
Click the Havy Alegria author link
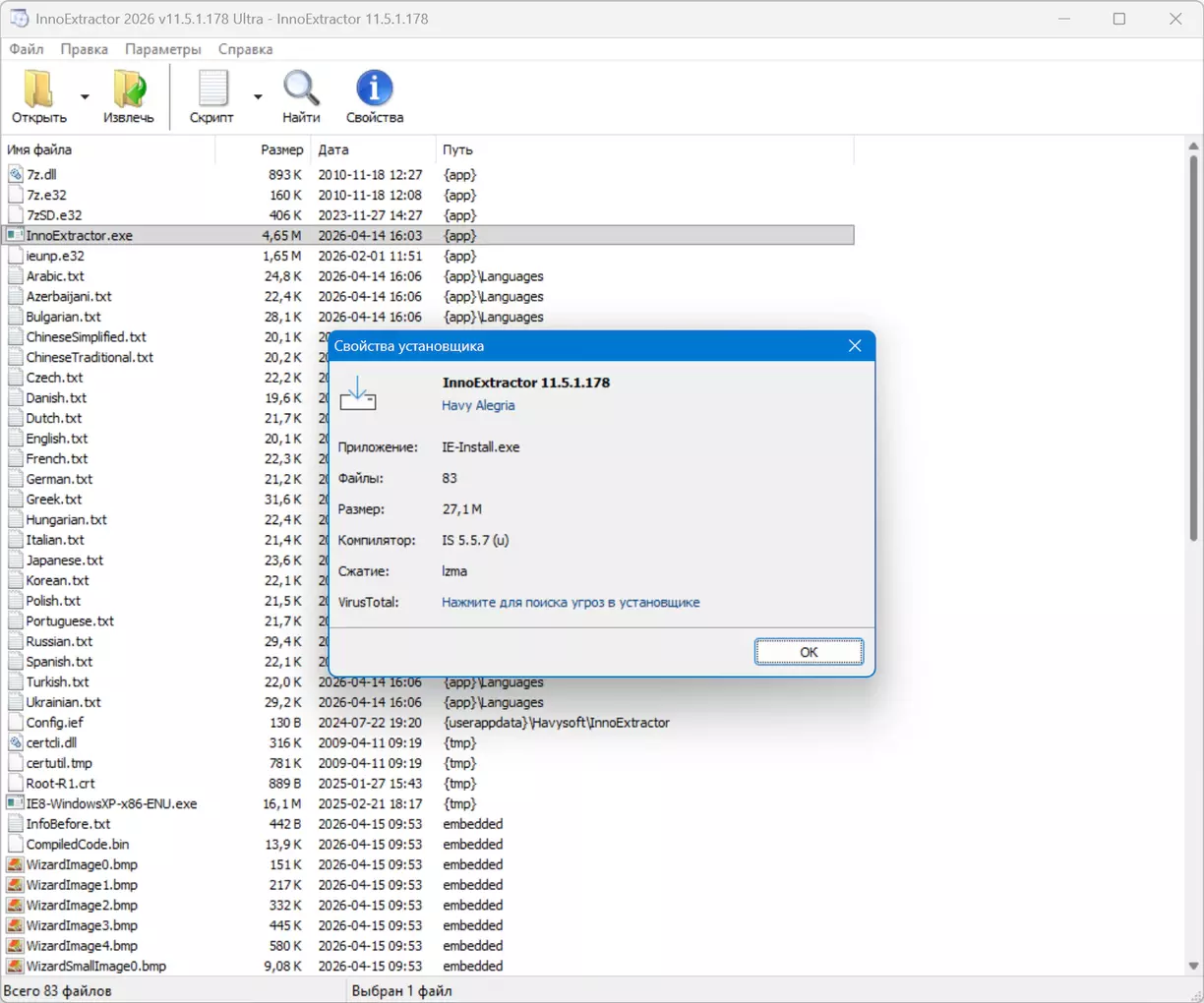click(x=478, y=405)
